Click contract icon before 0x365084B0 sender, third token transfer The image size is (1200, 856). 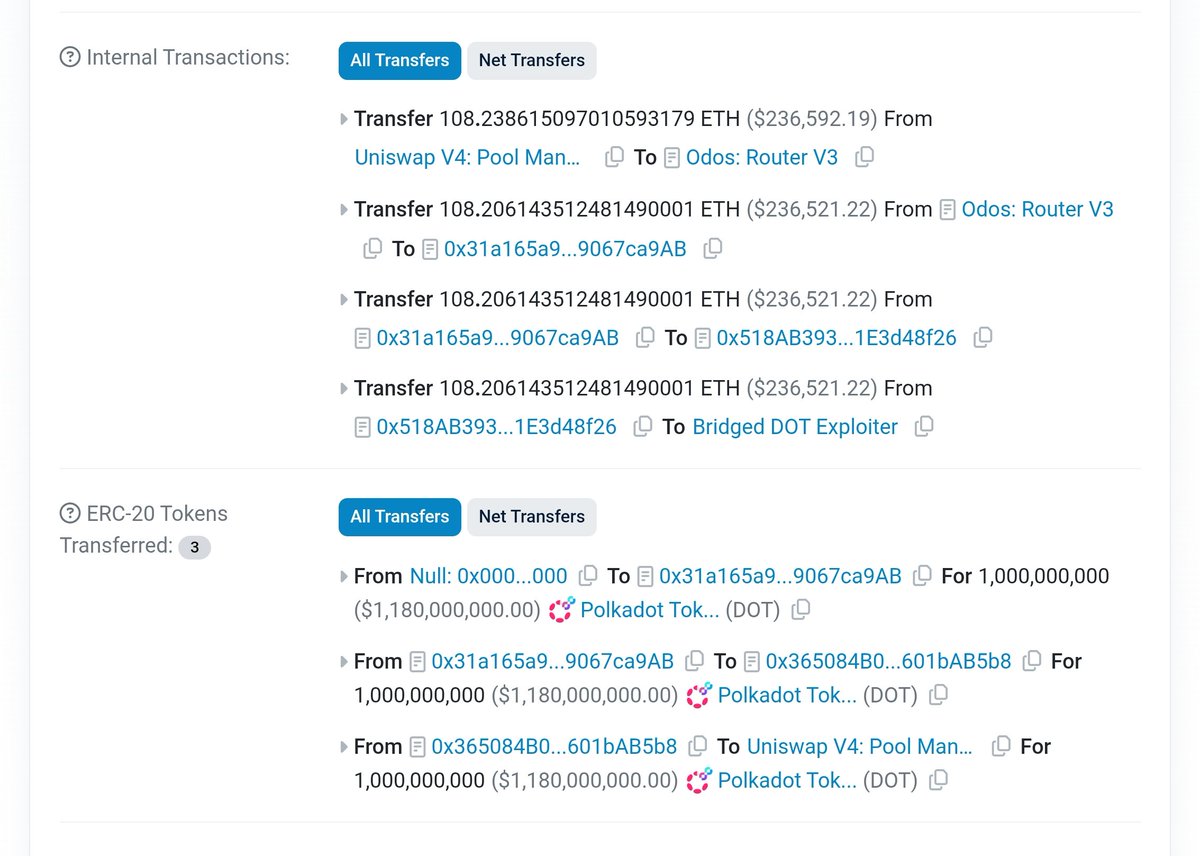(418, 746)
